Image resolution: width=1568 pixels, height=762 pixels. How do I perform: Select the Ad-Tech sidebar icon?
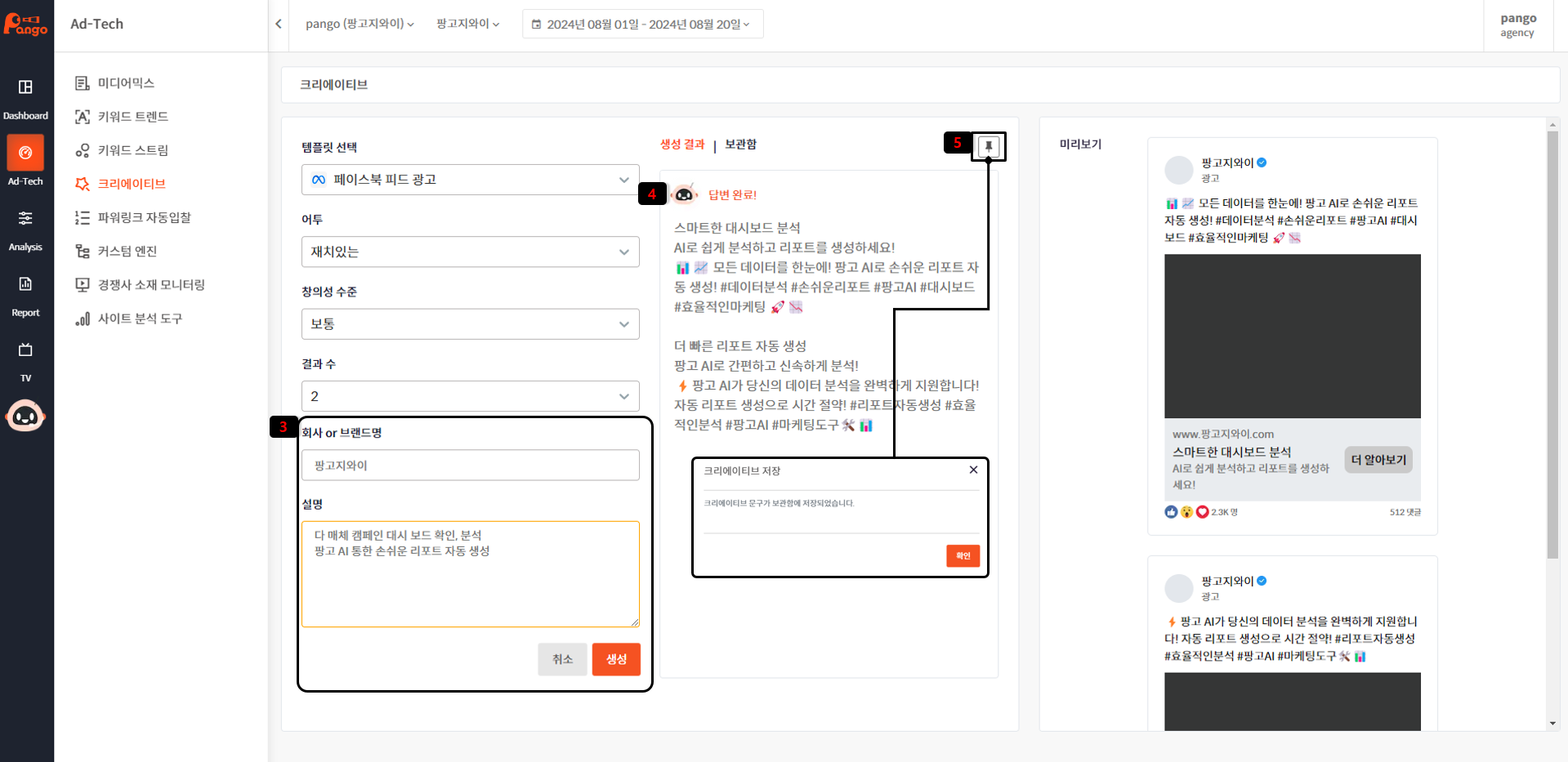tap(25, 153)
